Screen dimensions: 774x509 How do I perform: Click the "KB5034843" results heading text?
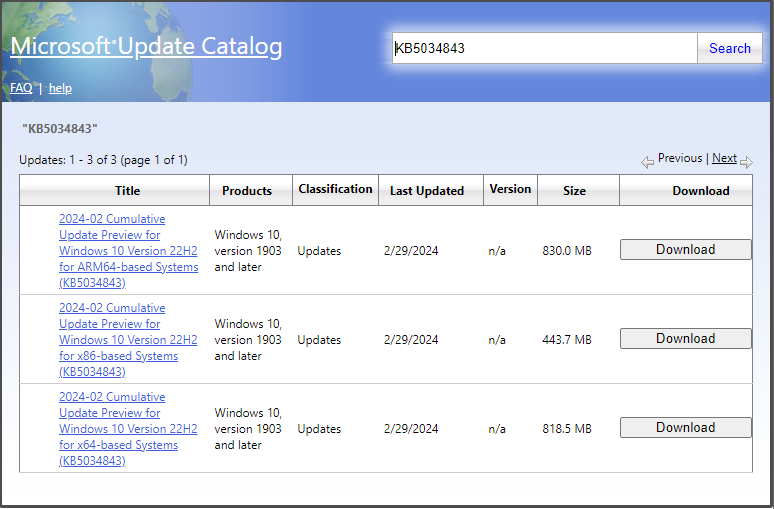point(60,129)
